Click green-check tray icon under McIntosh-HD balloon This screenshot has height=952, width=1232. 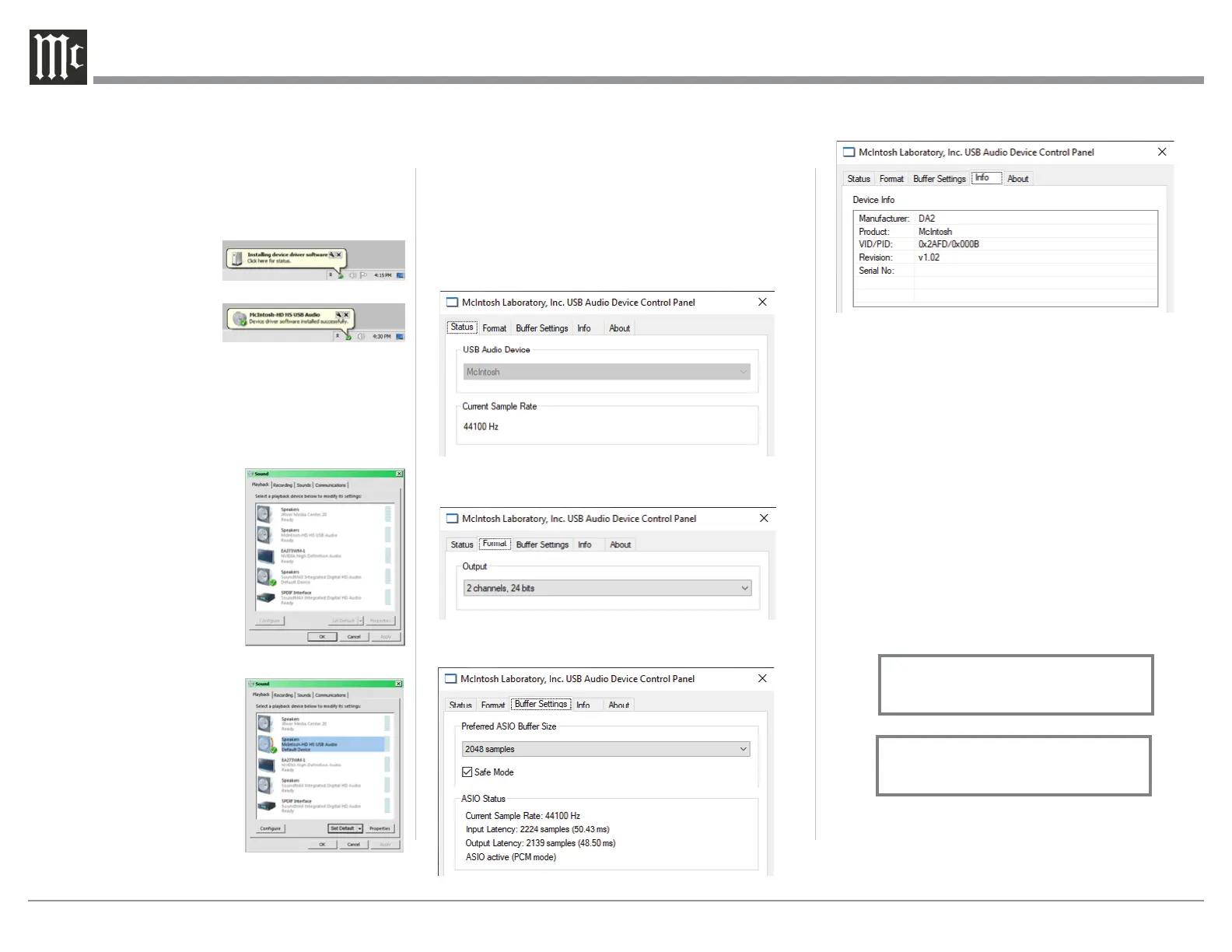(348, 338)
